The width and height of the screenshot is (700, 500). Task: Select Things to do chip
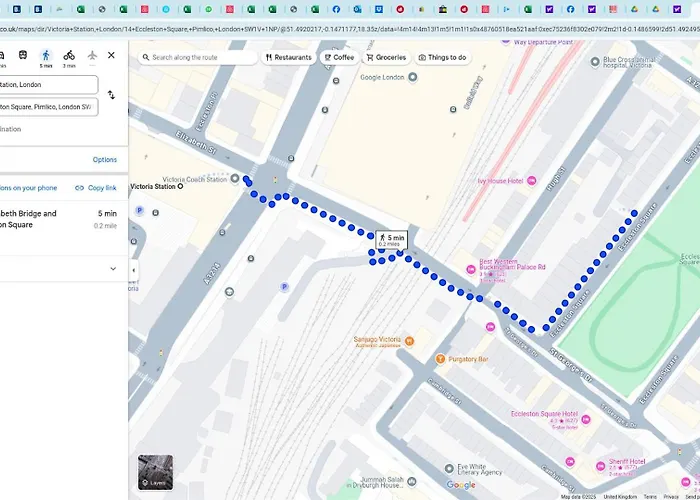click(442, 58)
